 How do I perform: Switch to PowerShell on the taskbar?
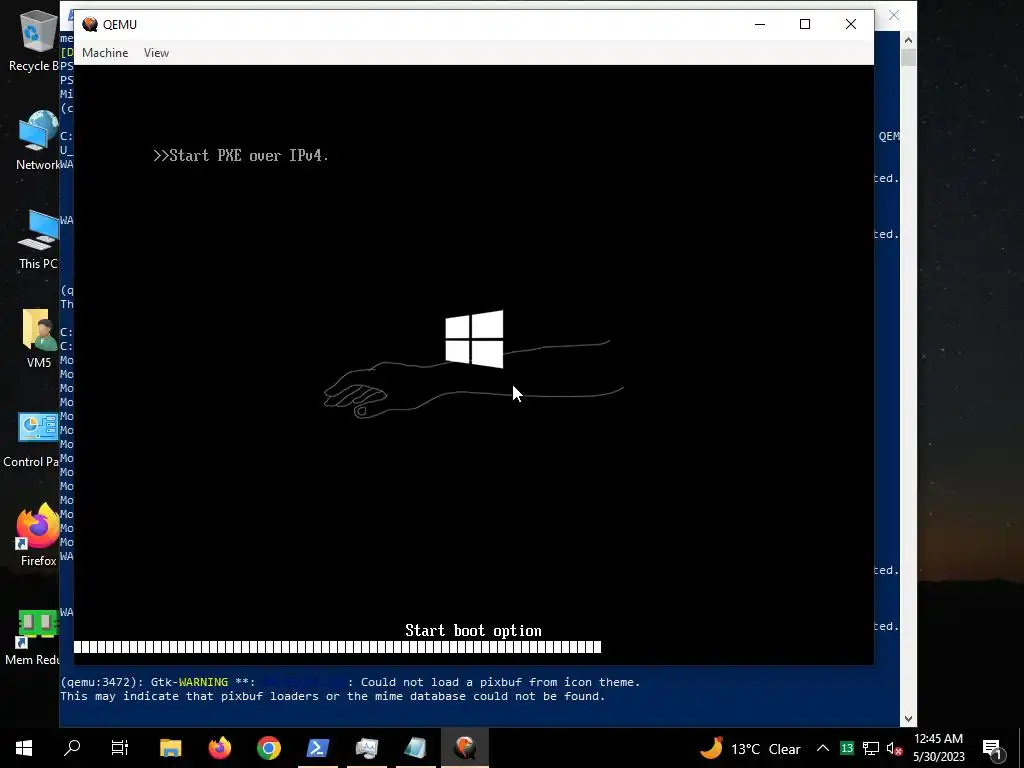point(317,748)
